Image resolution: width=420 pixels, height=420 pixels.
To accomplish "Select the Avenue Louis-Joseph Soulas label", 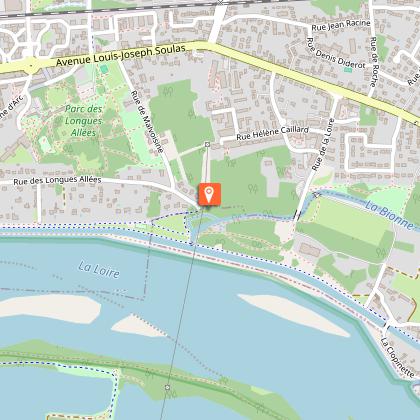I will pyautogui.click(x=120, y=55).
